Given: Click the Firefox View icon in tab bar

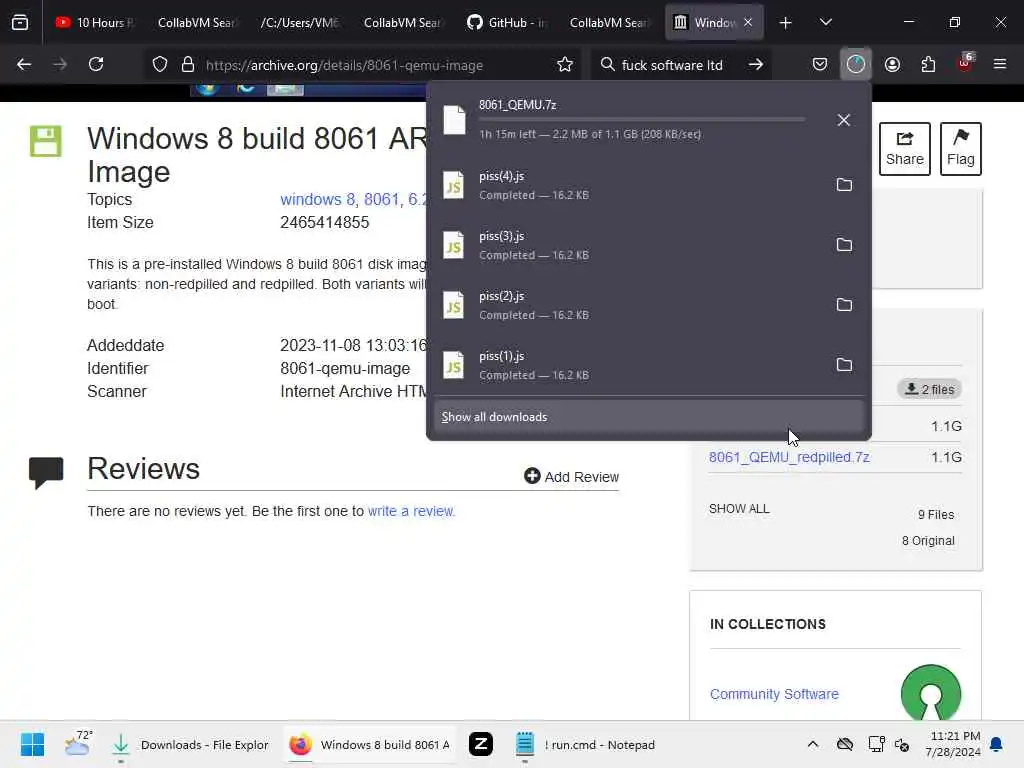Looking at the screenshot, I should tap(20, 22).
